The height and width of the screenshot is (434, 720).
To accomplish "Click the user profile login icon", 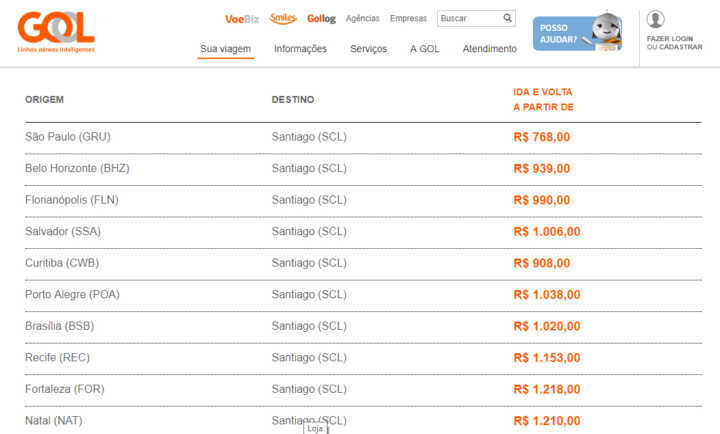I will tap(656, 19).
